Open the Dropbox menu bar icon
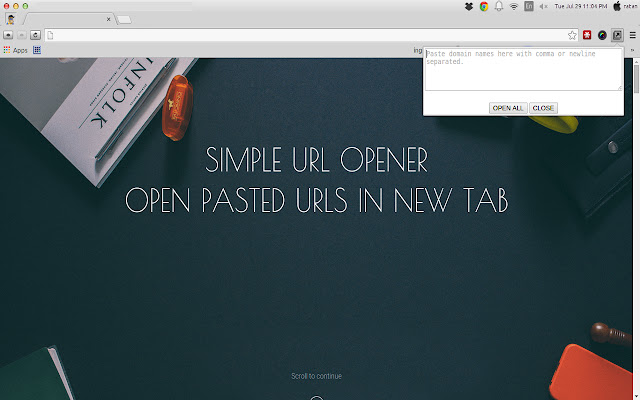This screenshot has width=640, height=400. 469,6
